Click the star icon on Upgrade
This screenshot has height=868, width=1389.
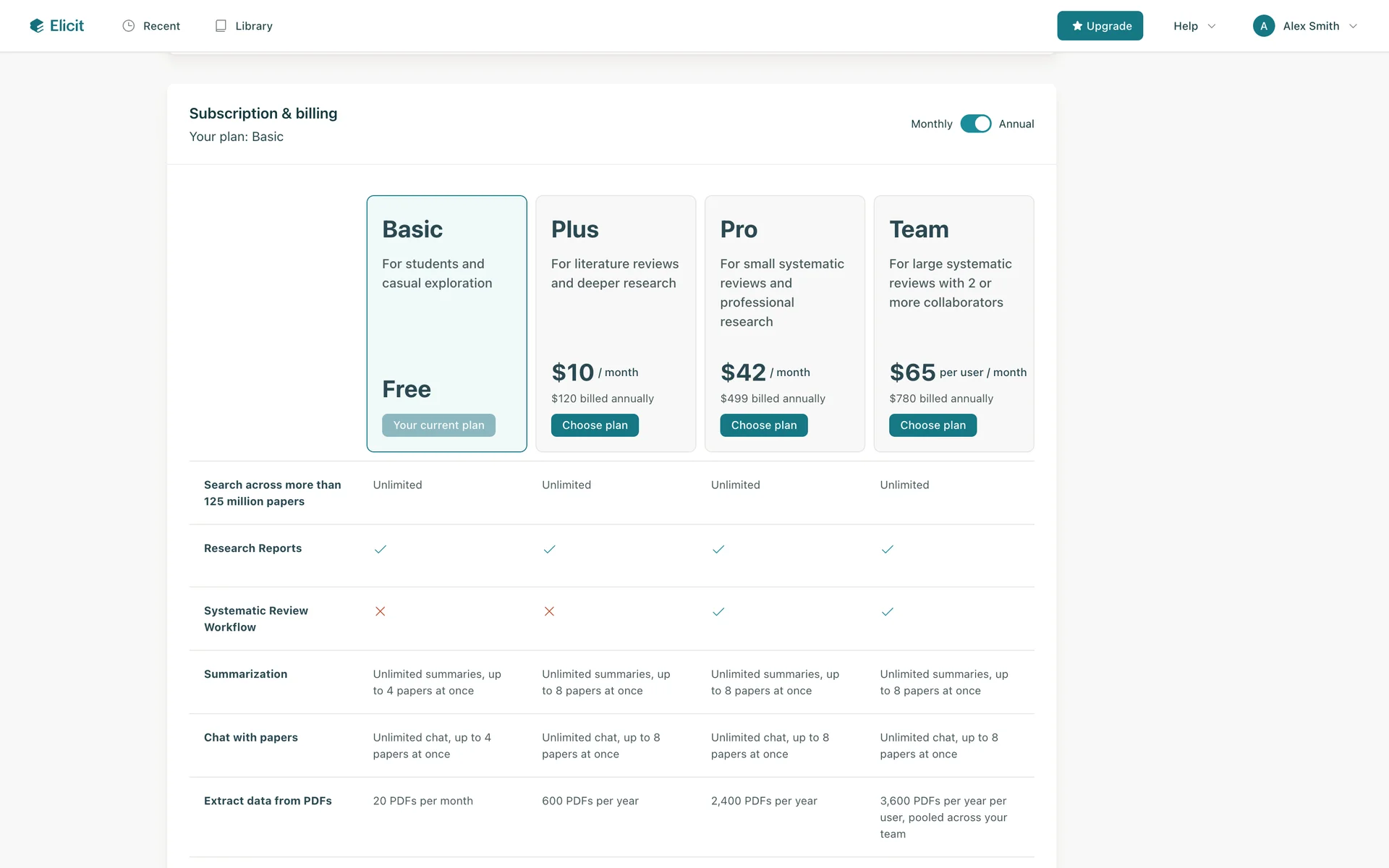[1077, 26]
